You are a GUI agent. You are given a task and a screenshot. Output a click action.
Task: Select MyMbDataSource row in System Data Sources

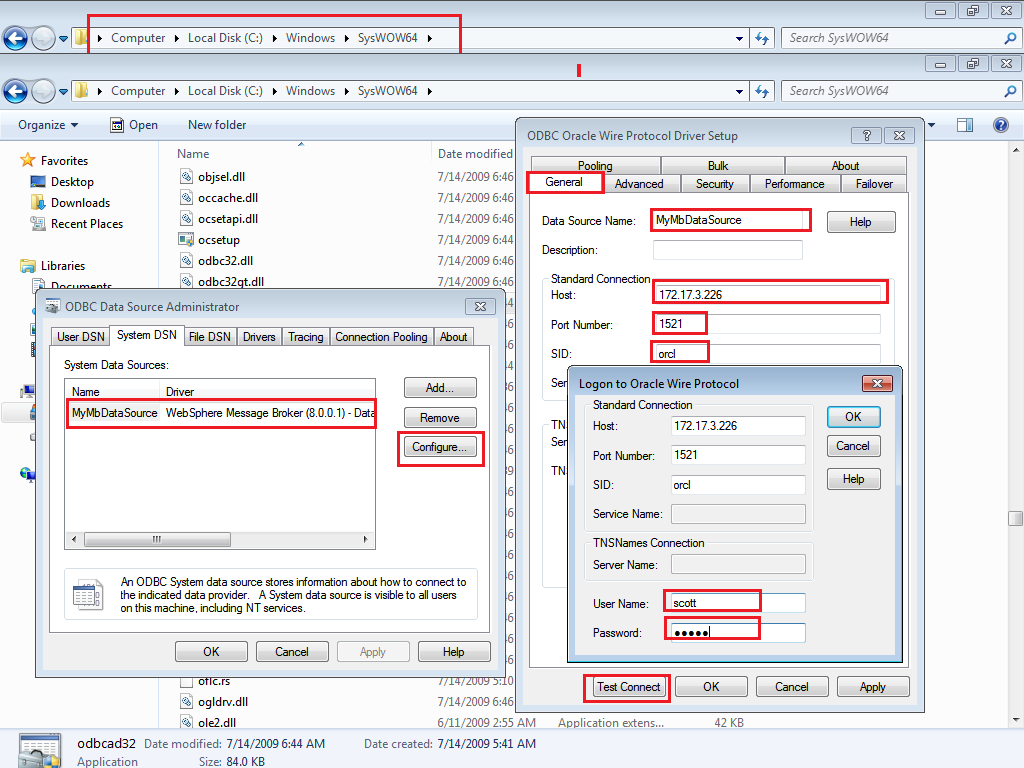click(221, 413)
